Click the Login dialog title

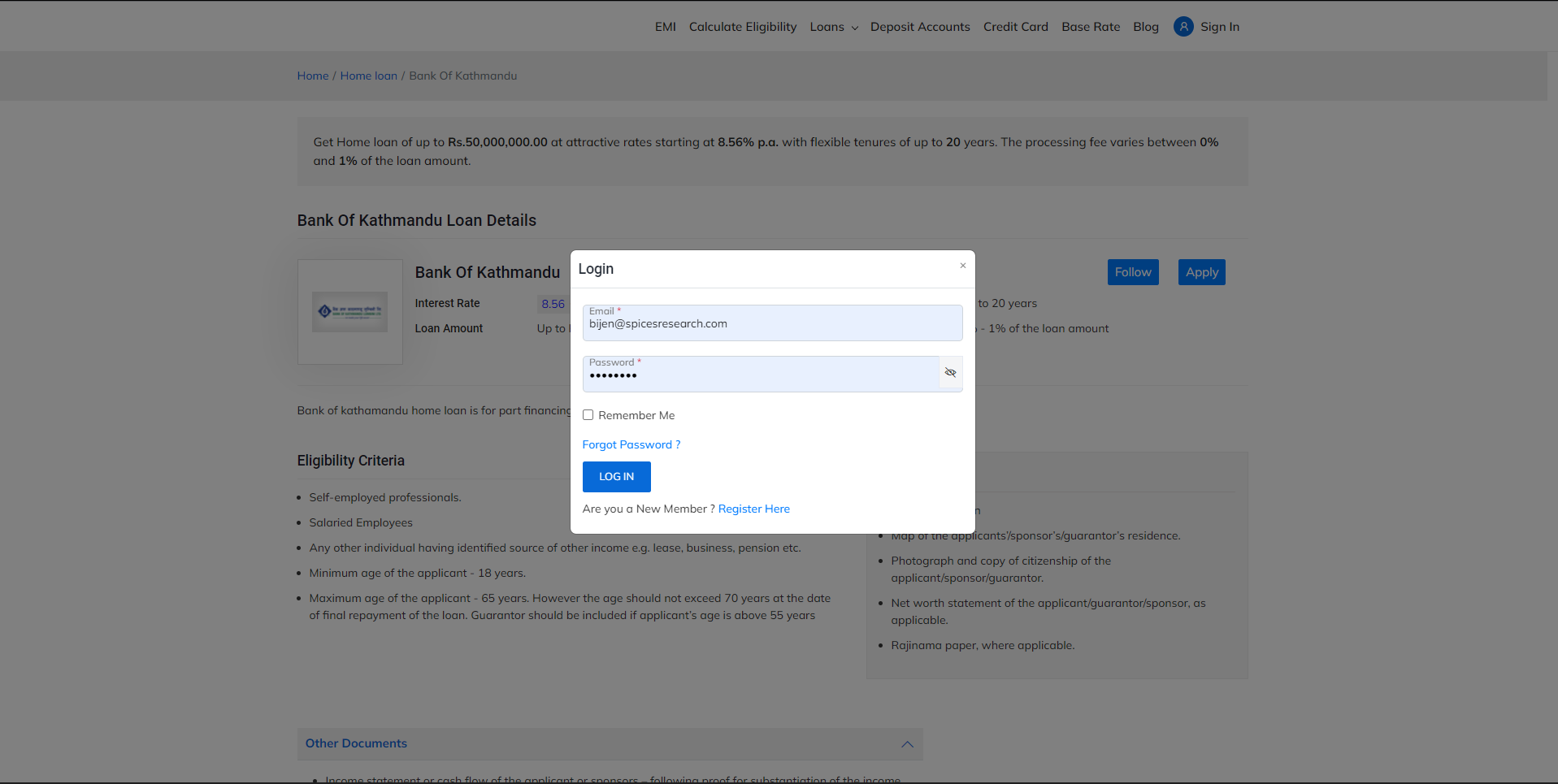[x=596, y=269]
